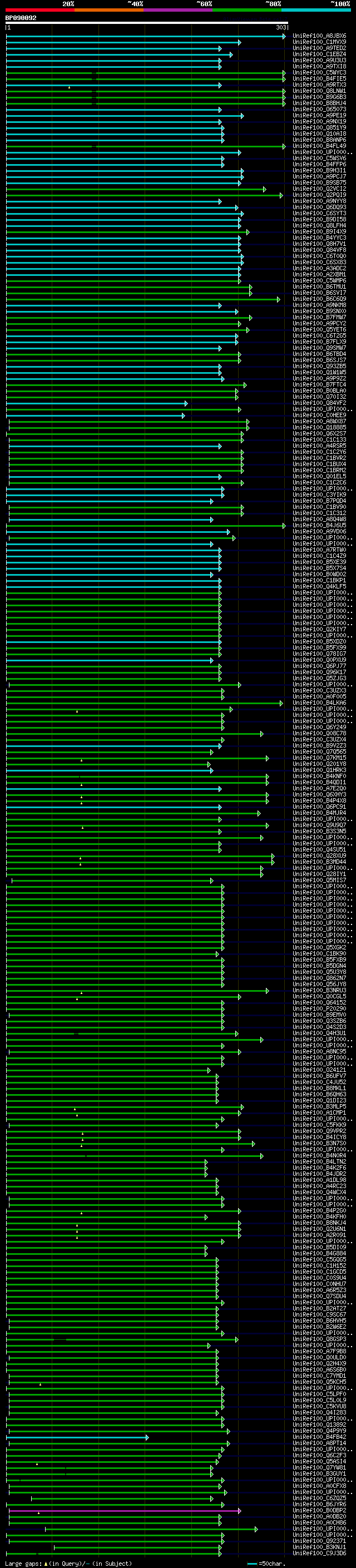
Task: Select the UniRef100_Q8LNW1 label
Action: coord(319,91)
